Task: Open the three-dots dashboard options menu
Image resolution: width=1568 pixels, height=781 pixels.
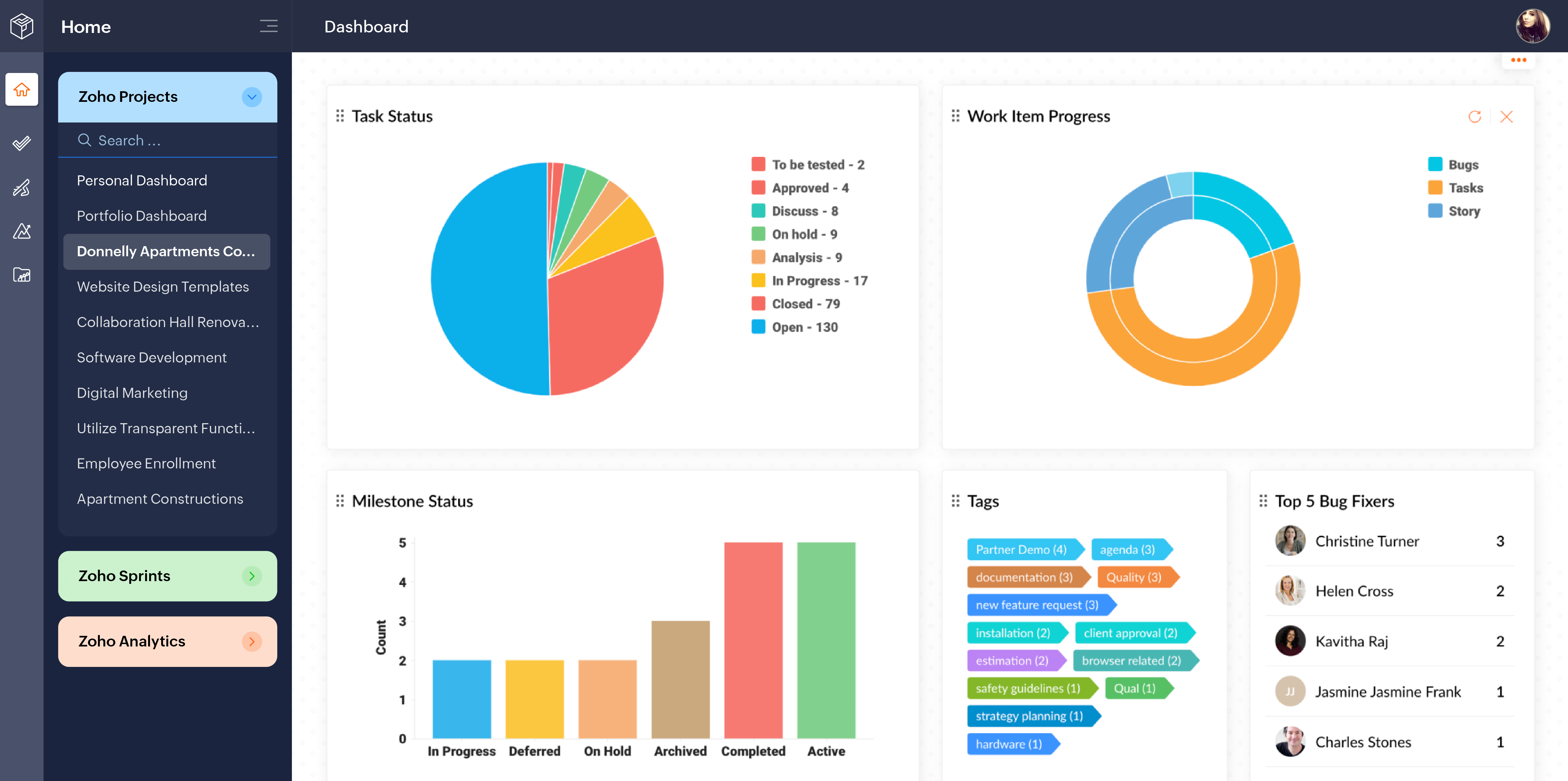Action: pyautogui.click(x=1518, y=60)
